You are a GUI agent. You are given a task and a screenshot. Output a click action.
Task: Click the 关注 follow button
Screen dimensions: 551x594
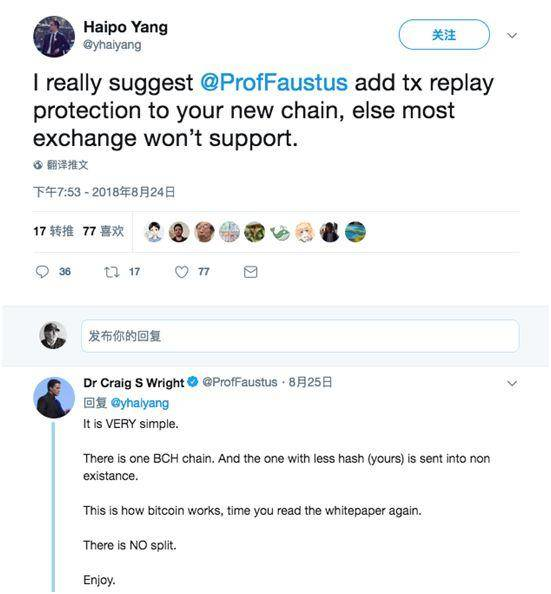click(444, 35)
